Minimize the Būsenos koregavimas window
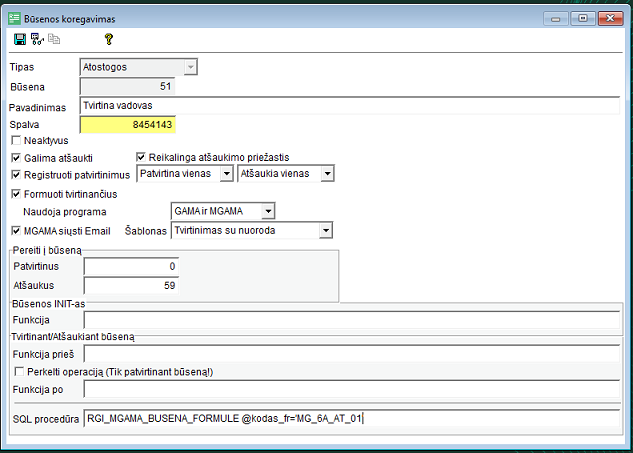 click(x=556, y=18)
